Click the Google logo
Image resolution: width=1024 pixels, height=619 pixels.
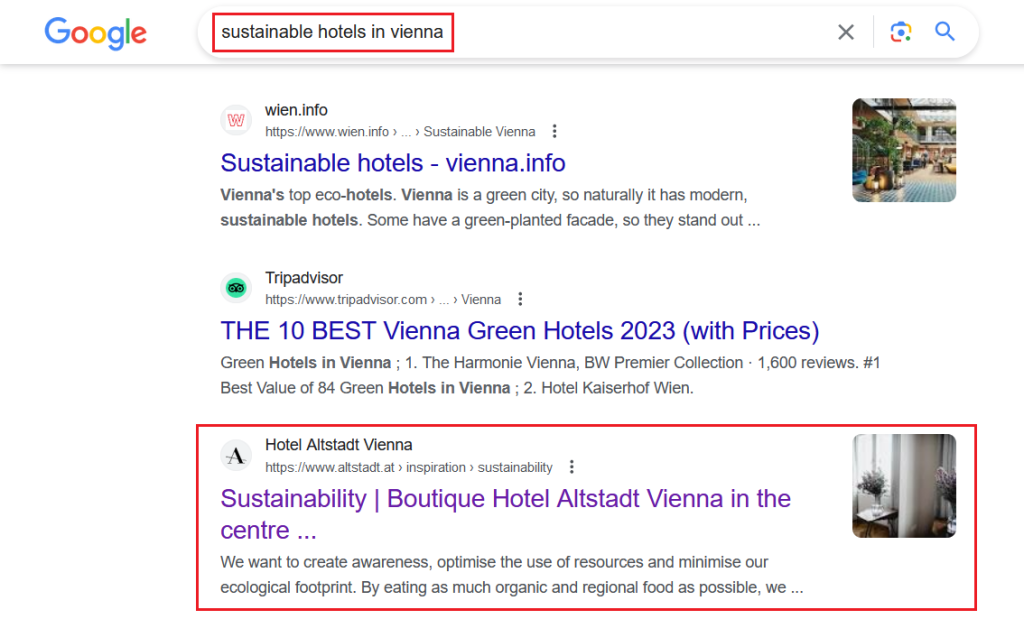coord(96,33)
